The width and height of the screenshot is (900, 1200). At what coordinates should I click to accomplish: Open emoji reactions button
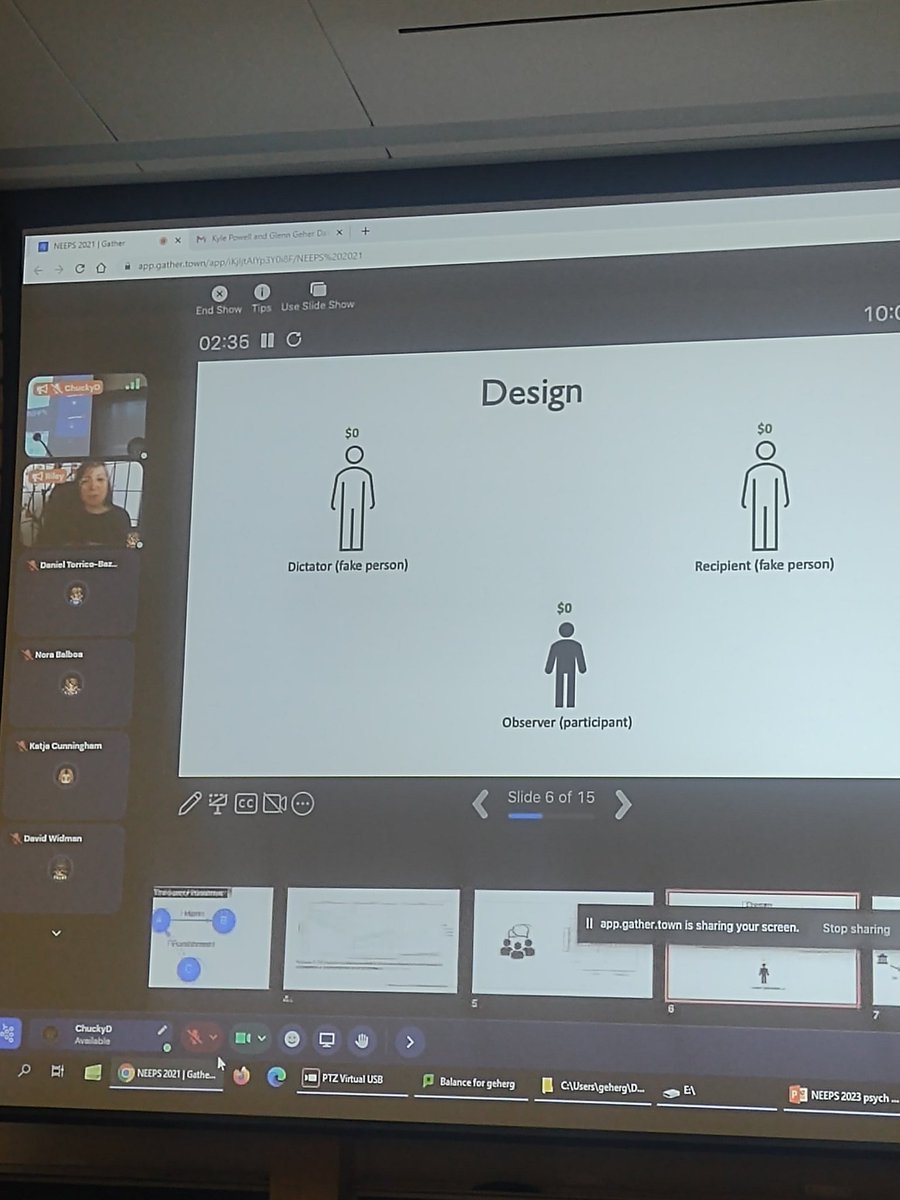pyautogui.click(x=292, y=1040)
